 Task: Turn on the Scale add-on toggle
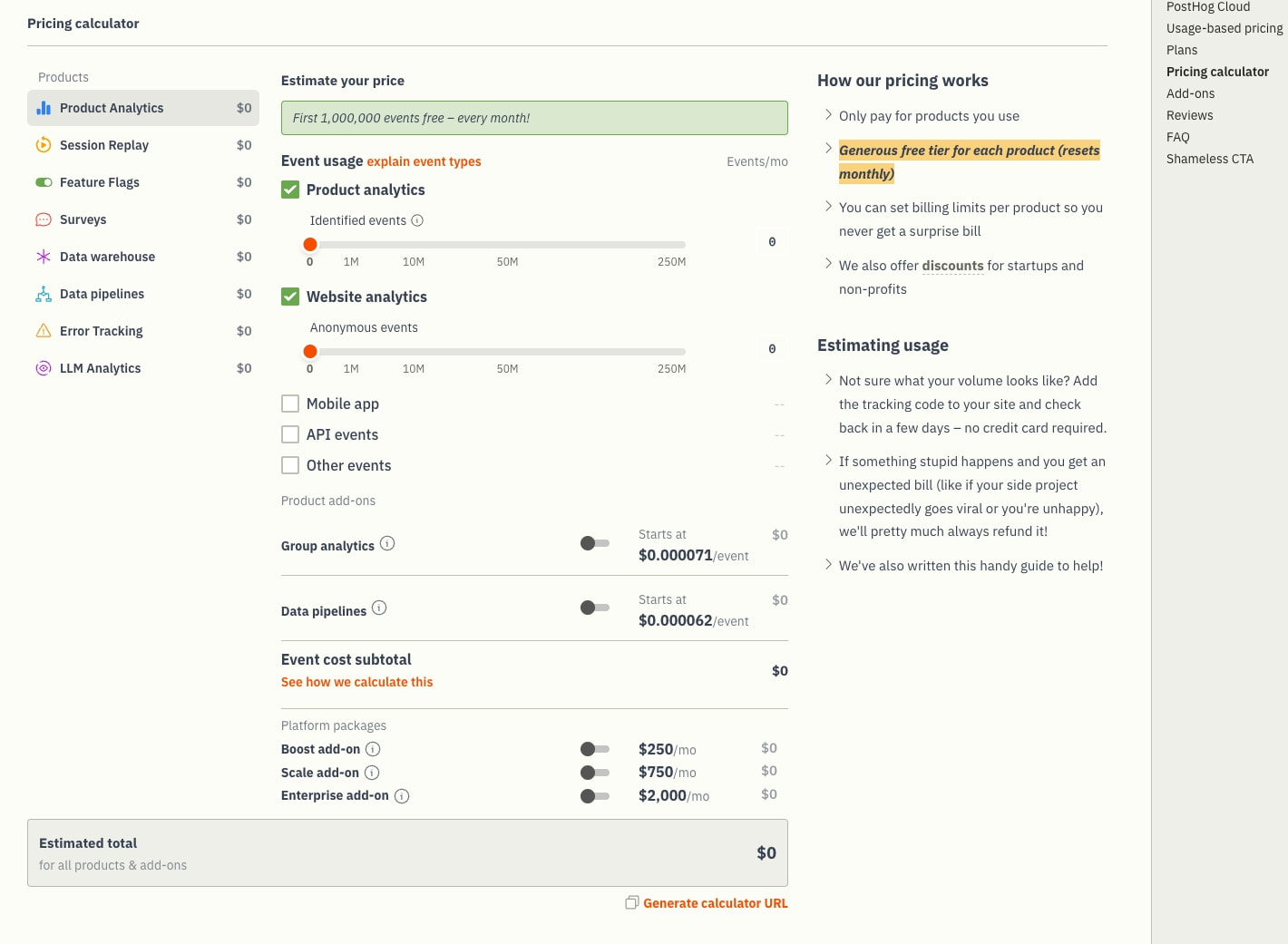click(595, 773)
